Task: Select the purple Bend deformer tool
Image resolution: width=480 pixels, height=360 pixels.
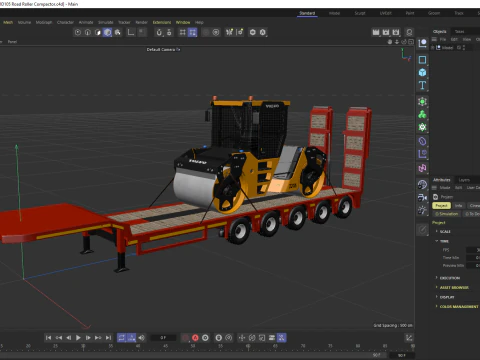Action: click(422, 141)
